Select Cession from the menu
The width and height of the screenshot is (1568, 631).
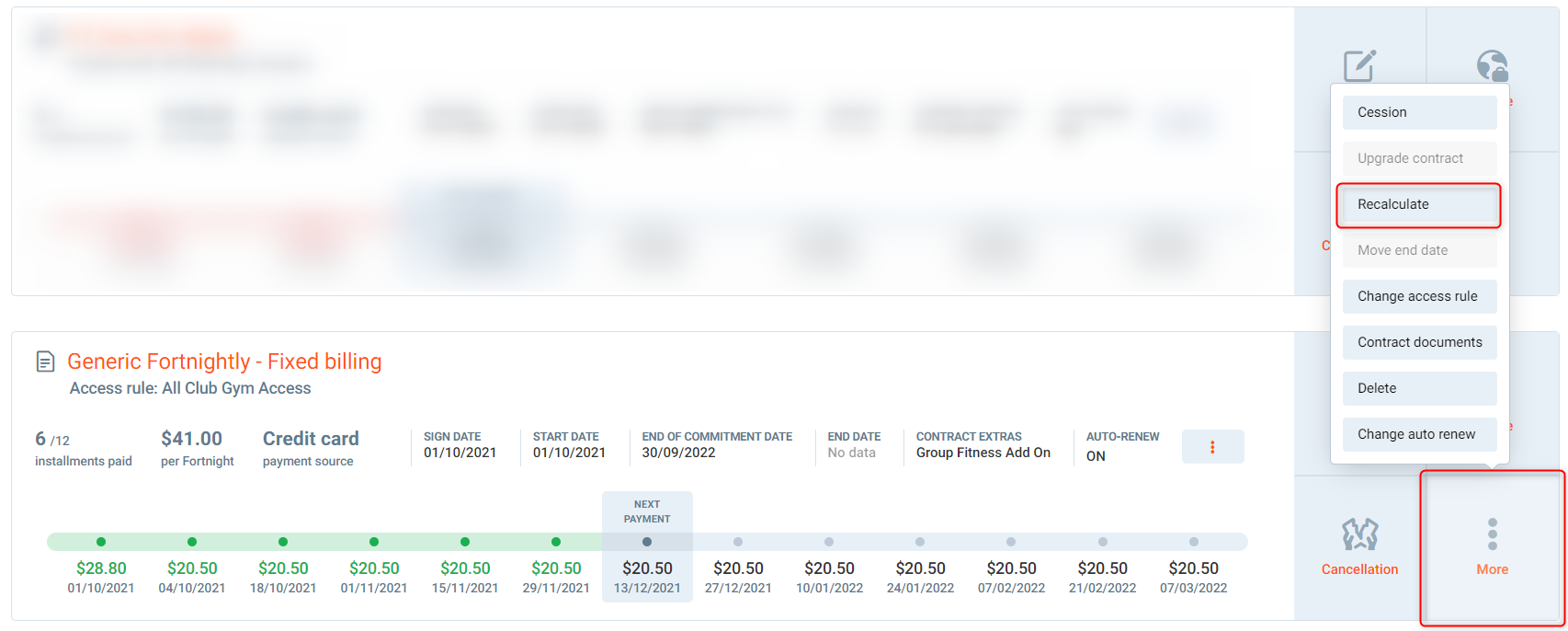pos(1419,112)
